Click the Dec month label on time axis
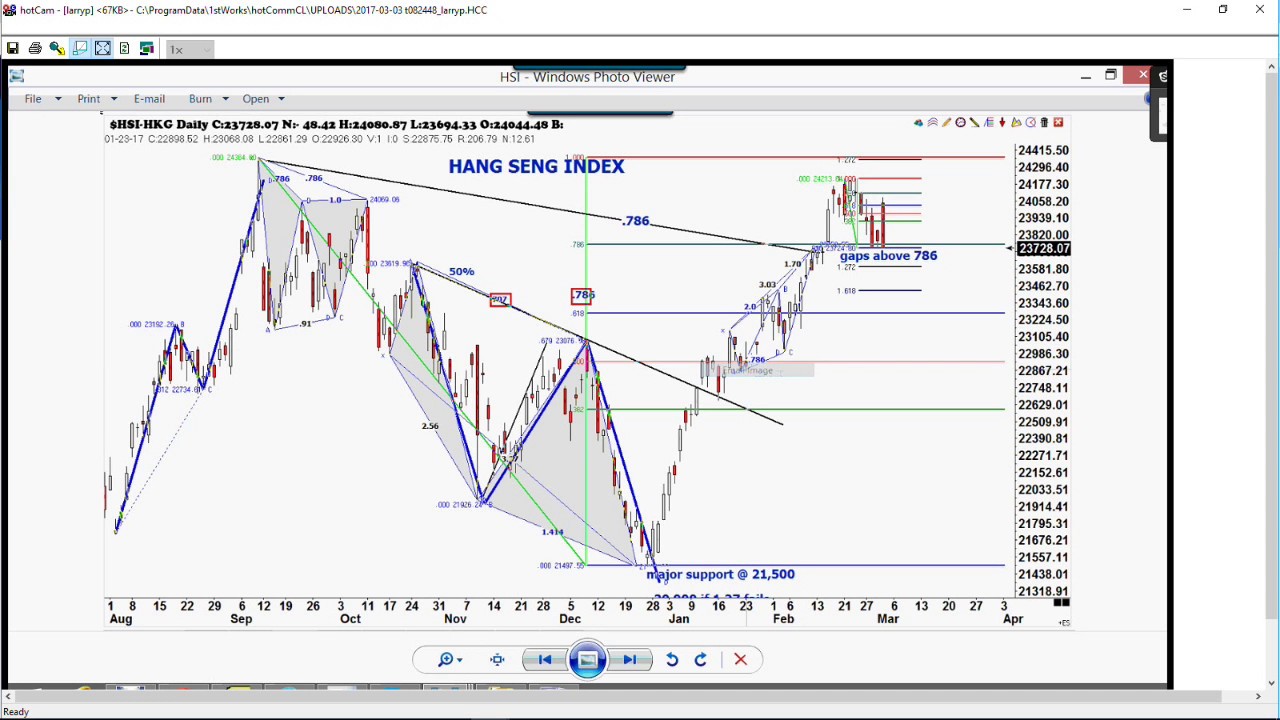1280x720 pixels. tap(570, 619)
